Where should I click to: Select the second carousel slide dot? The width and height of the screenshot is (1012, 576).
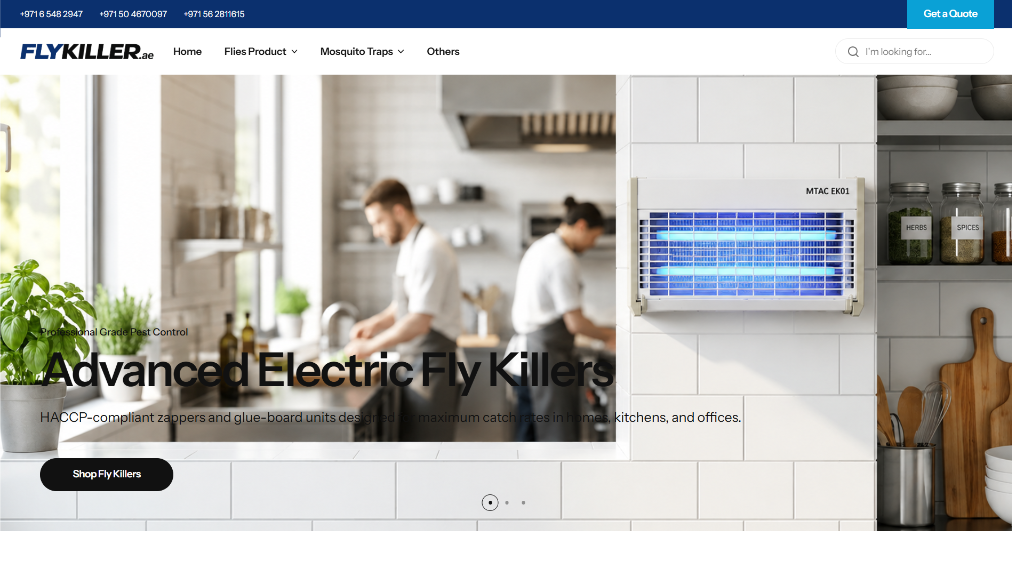point(507,502)
